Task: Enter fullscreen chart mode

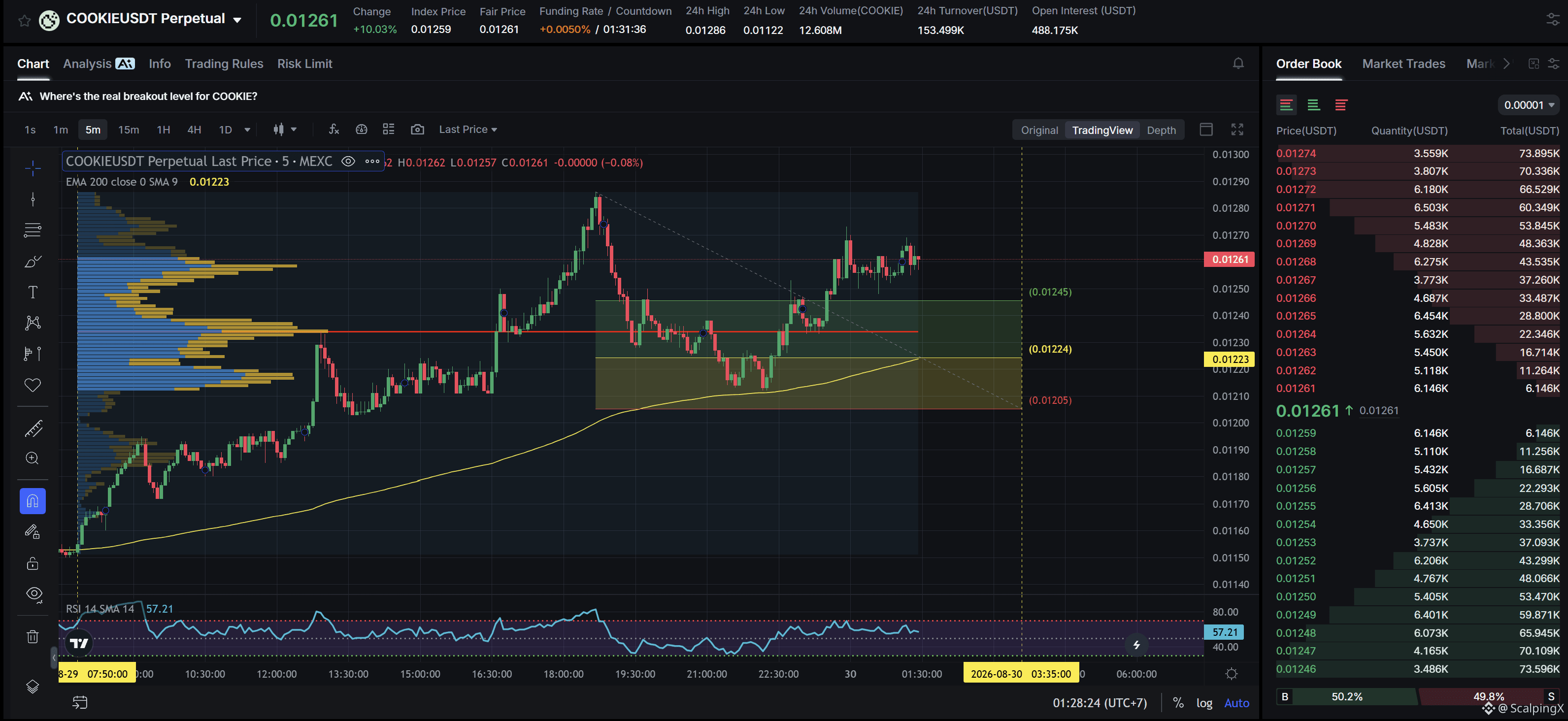Action: point(1237,129)
